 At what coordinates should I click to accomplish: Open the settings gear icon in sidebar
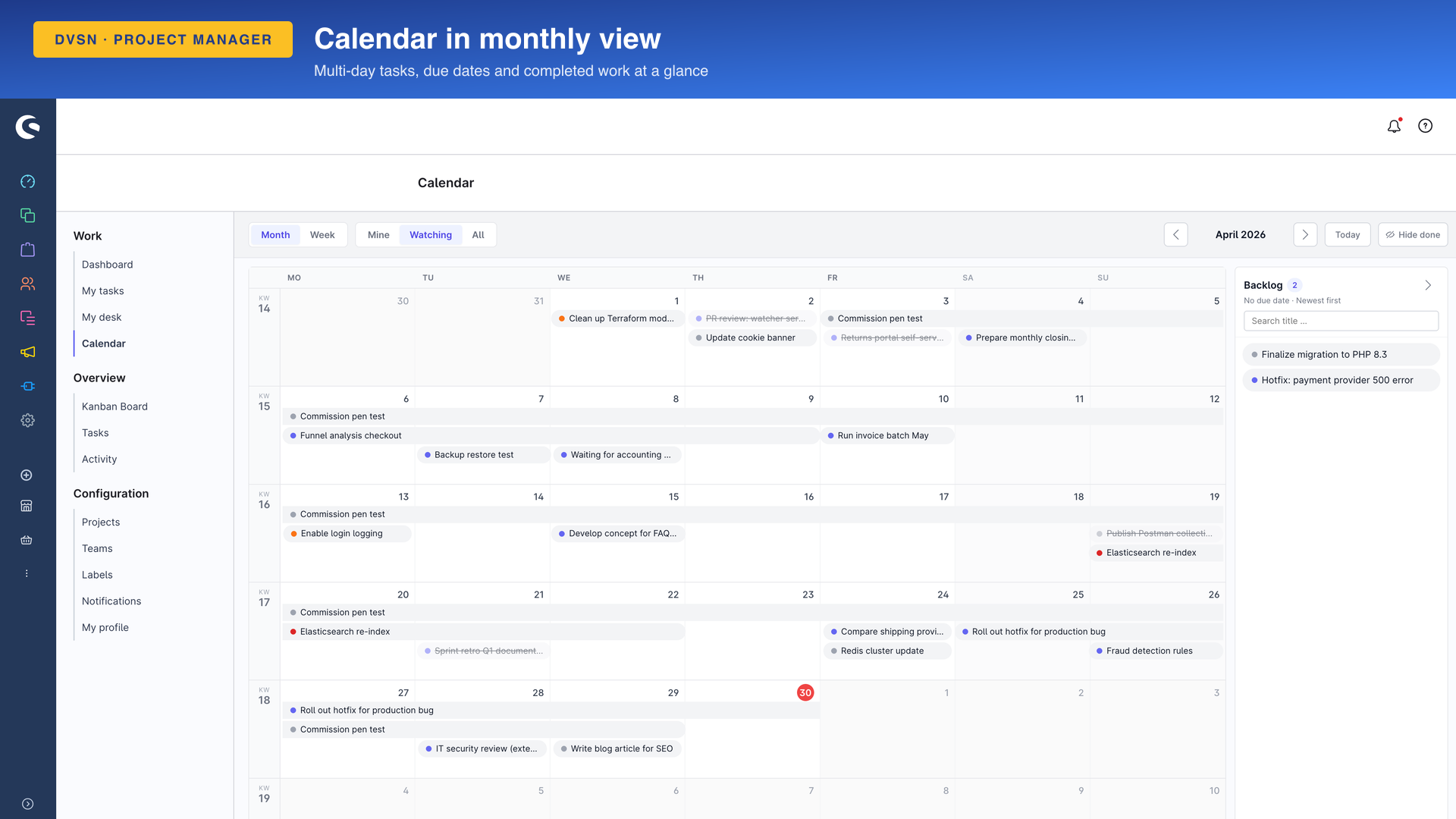(x=28, y=420)
